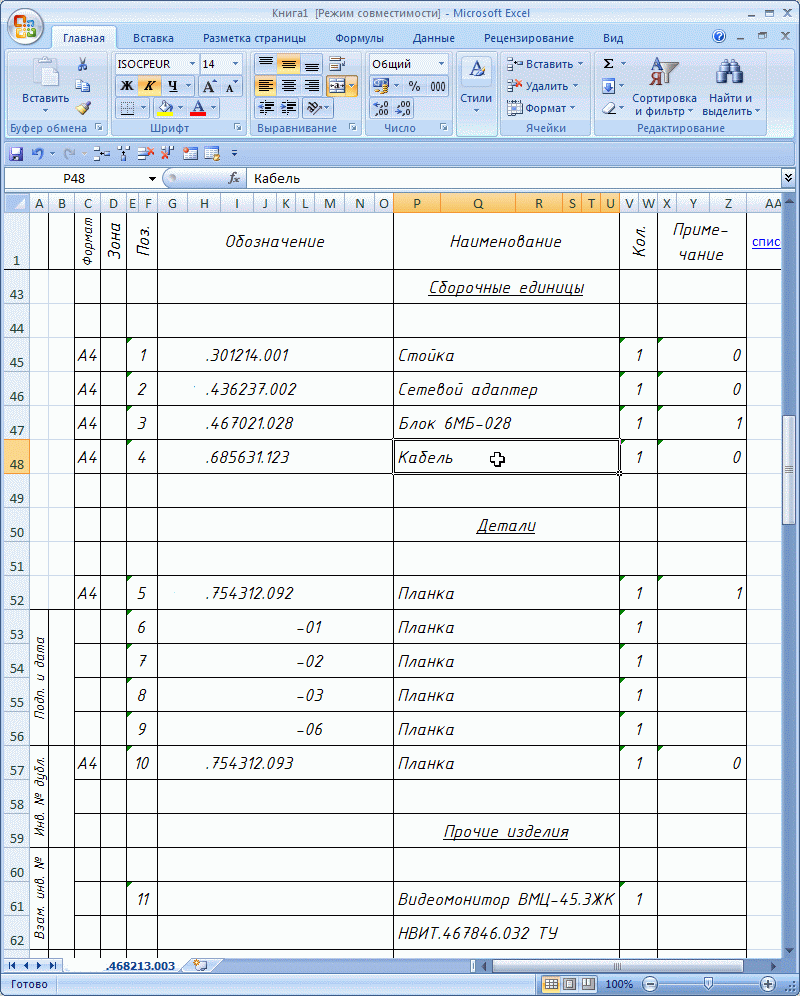Click the Формат cells button
The image size is (800, 996).
pyautogui.click(x=541, y=108)
